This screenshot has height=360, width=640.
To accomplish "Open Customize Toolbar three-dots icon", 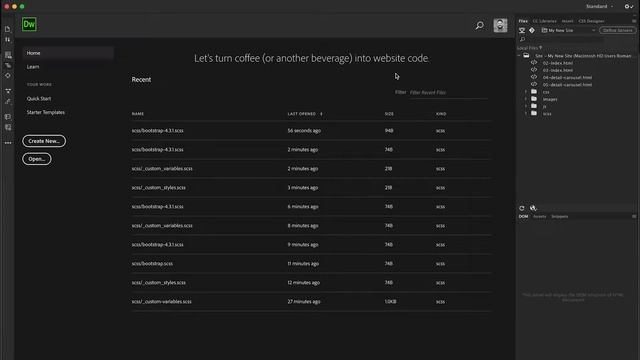I will [x=8, y=143].
